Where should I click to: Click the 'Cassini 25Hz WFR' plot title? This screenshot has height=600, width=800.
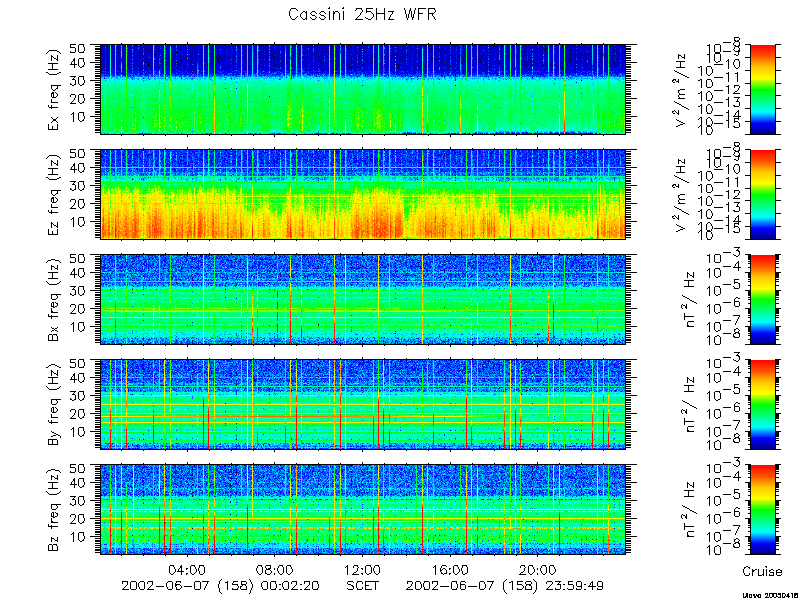coord(362,14)
